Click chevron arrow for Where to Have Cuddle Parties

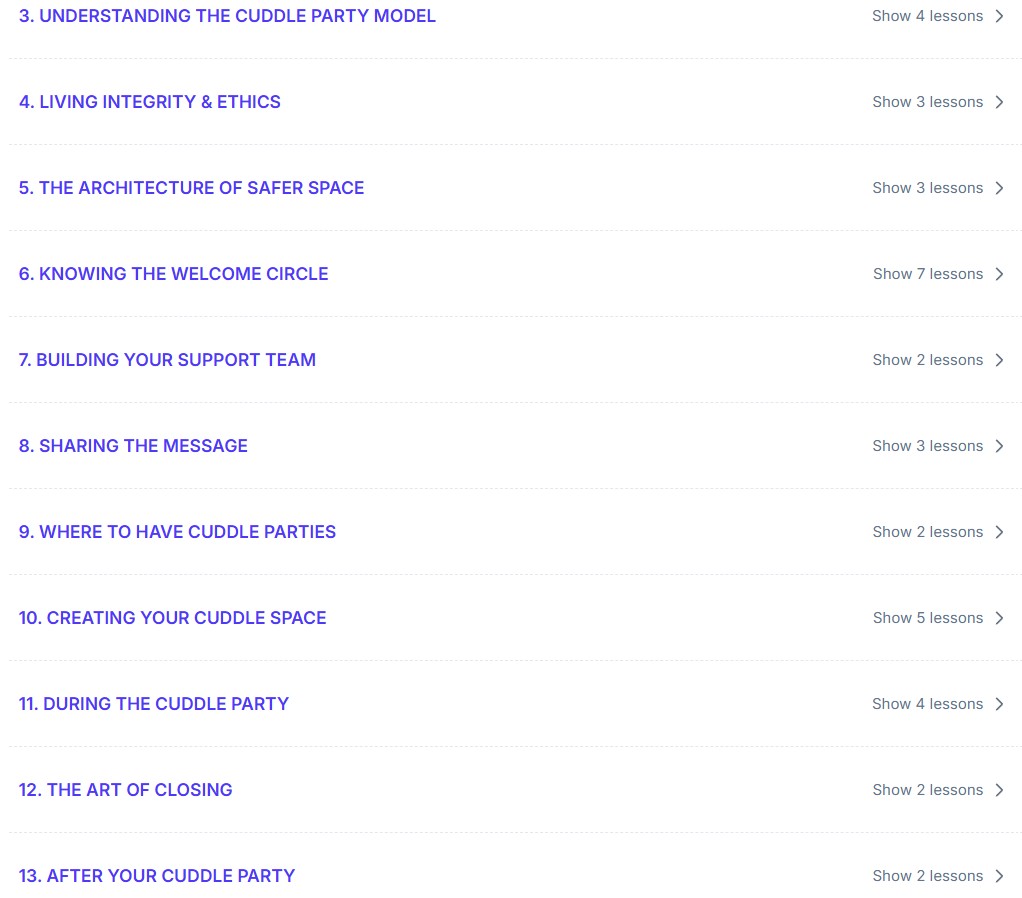pos(999,532)
